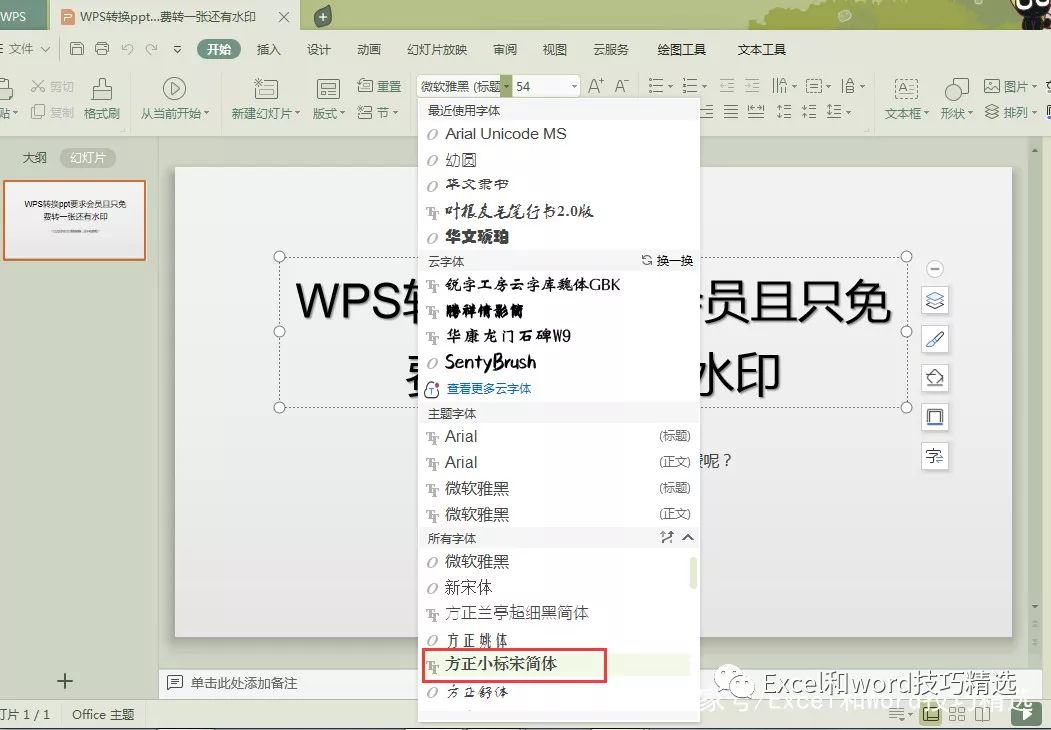Open the 文本工具 ribbon tab
Viewport: 1051px width, 730px height.
[x=761, y=49]
